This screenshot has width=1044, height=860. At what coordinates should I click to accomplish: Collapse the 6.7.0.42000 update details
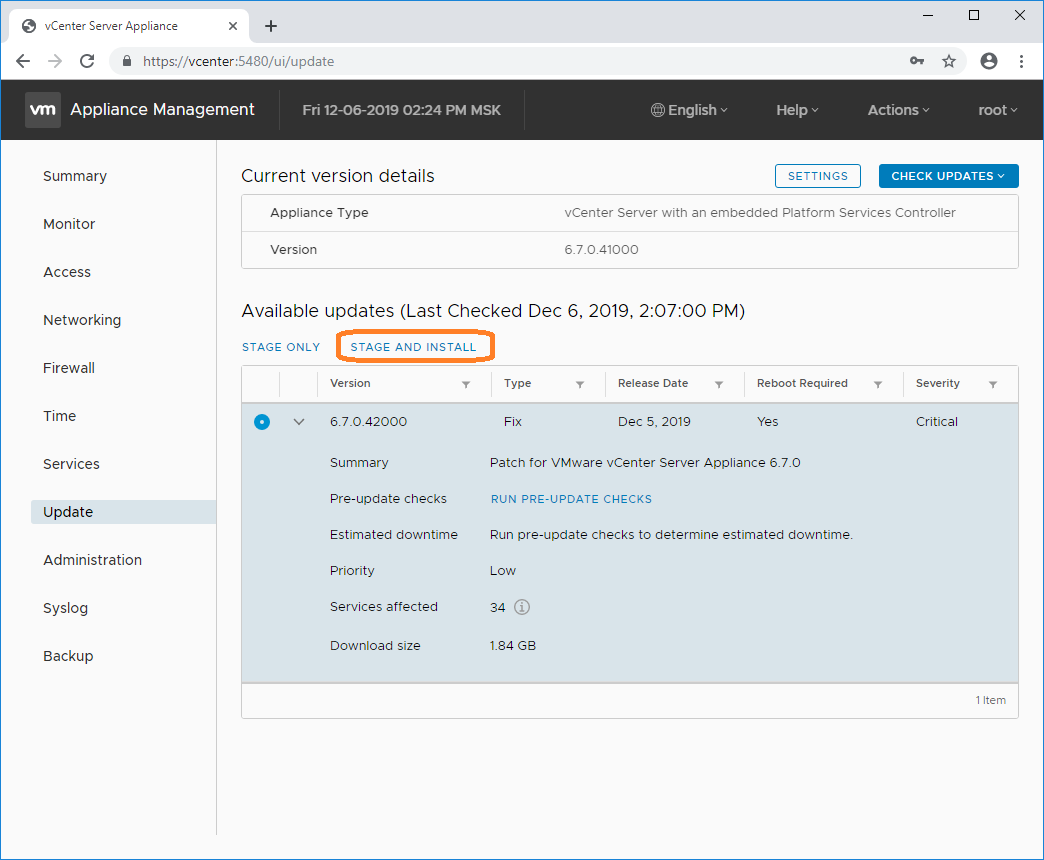pyautogui.click(x=299, y=422)
